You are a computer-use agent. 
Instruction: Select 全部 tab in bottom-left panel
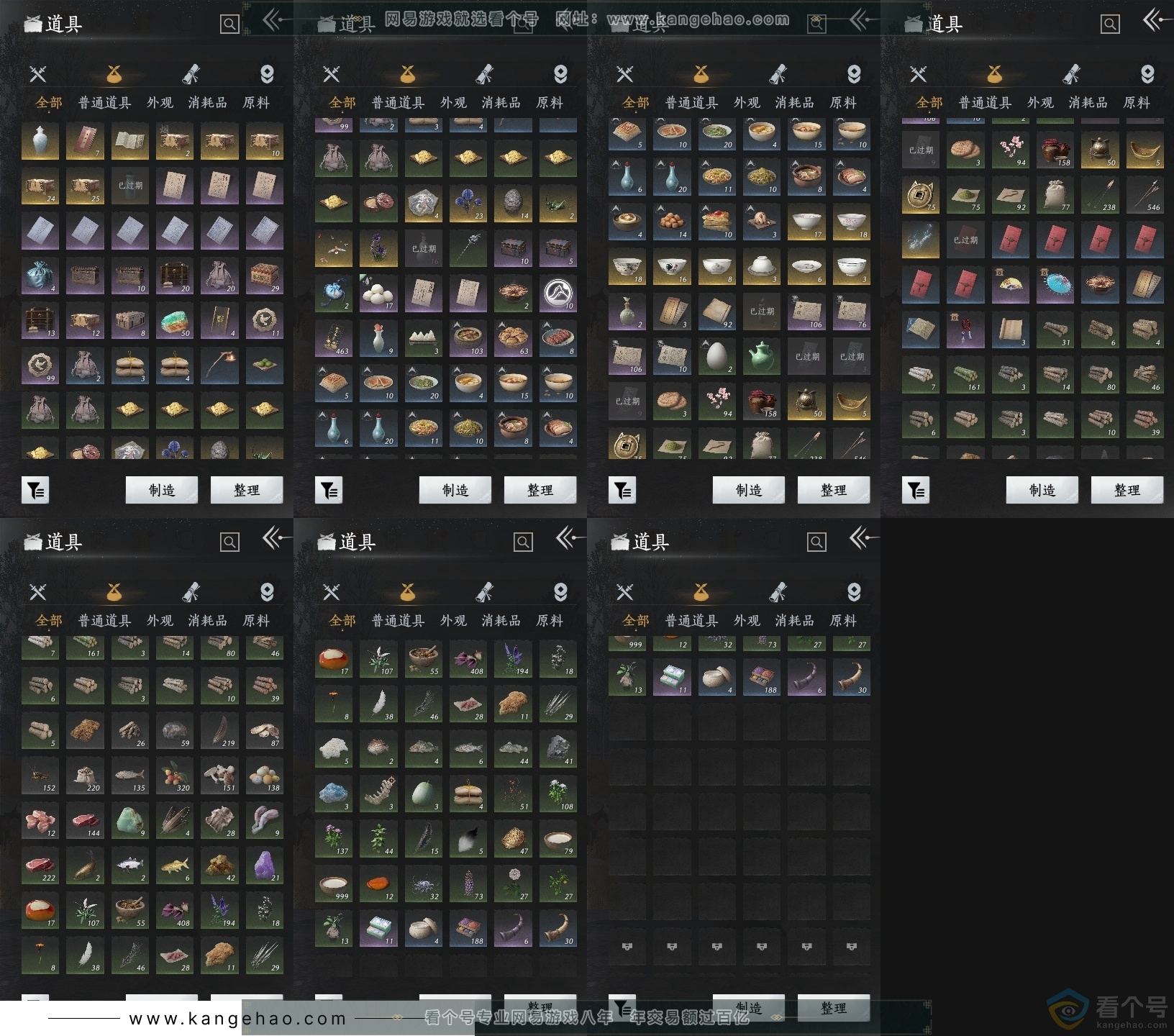click(x=49, y=621)
